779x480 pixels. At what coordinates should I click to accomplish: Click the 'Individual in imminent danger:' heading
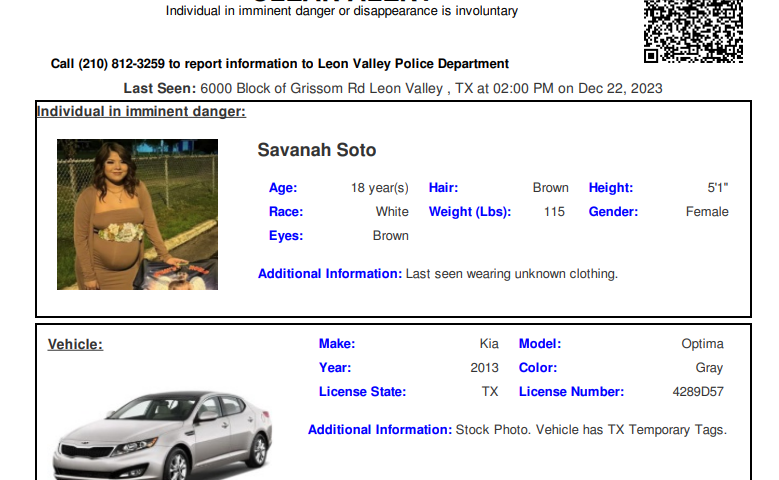(x=141, y=111)
